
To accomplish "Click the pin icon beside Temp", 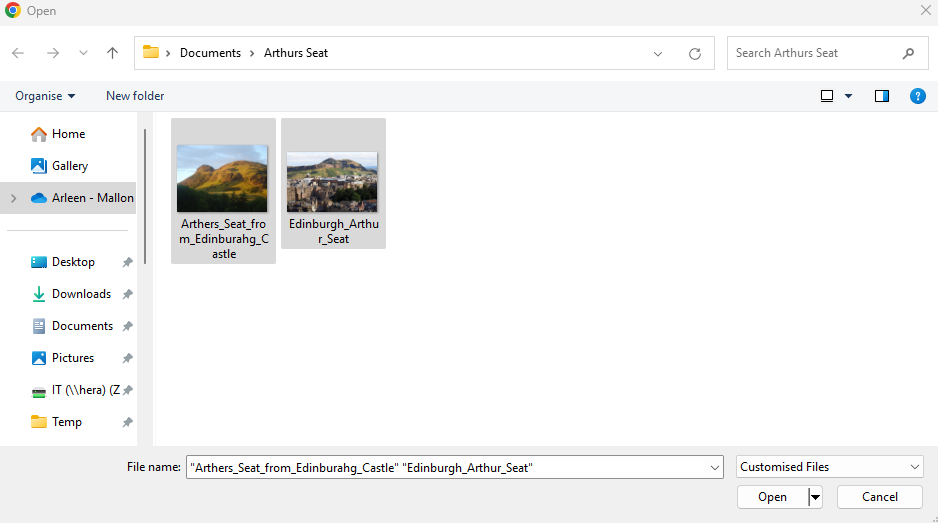I will (x=127, y=422).
